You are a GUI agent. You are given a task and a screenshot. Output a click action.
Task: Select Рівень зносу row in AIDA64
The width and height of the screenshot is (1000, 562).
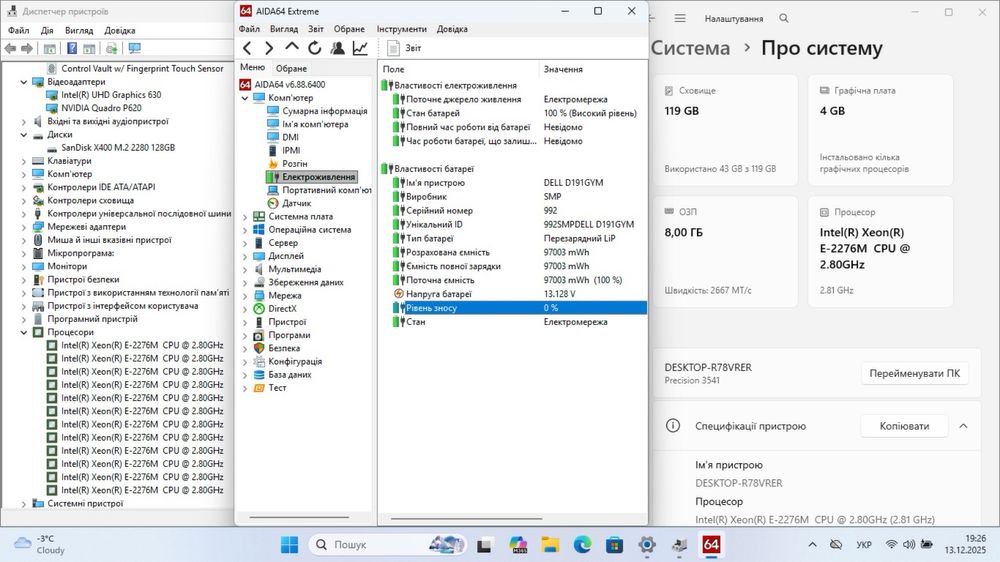click(x=519, y=308)
